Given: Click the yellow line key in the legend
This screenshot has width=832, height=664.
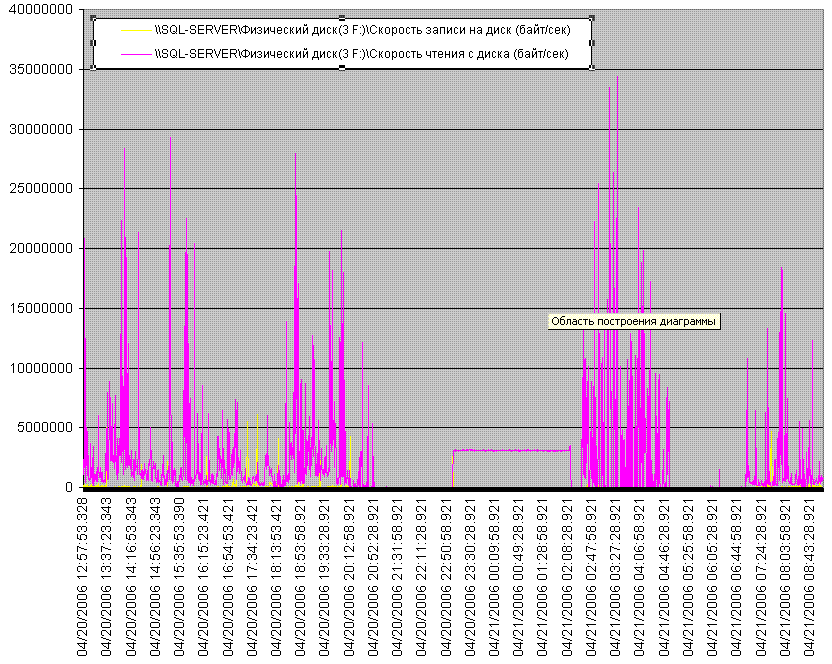Looking at the screenshot, I should click(134, 30).
